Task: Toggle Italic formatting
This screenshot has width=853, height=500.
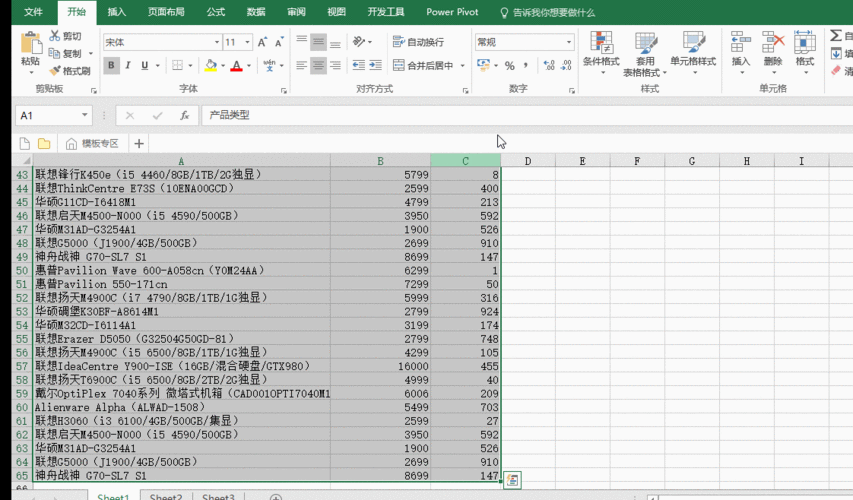Action: pos(128,65)
